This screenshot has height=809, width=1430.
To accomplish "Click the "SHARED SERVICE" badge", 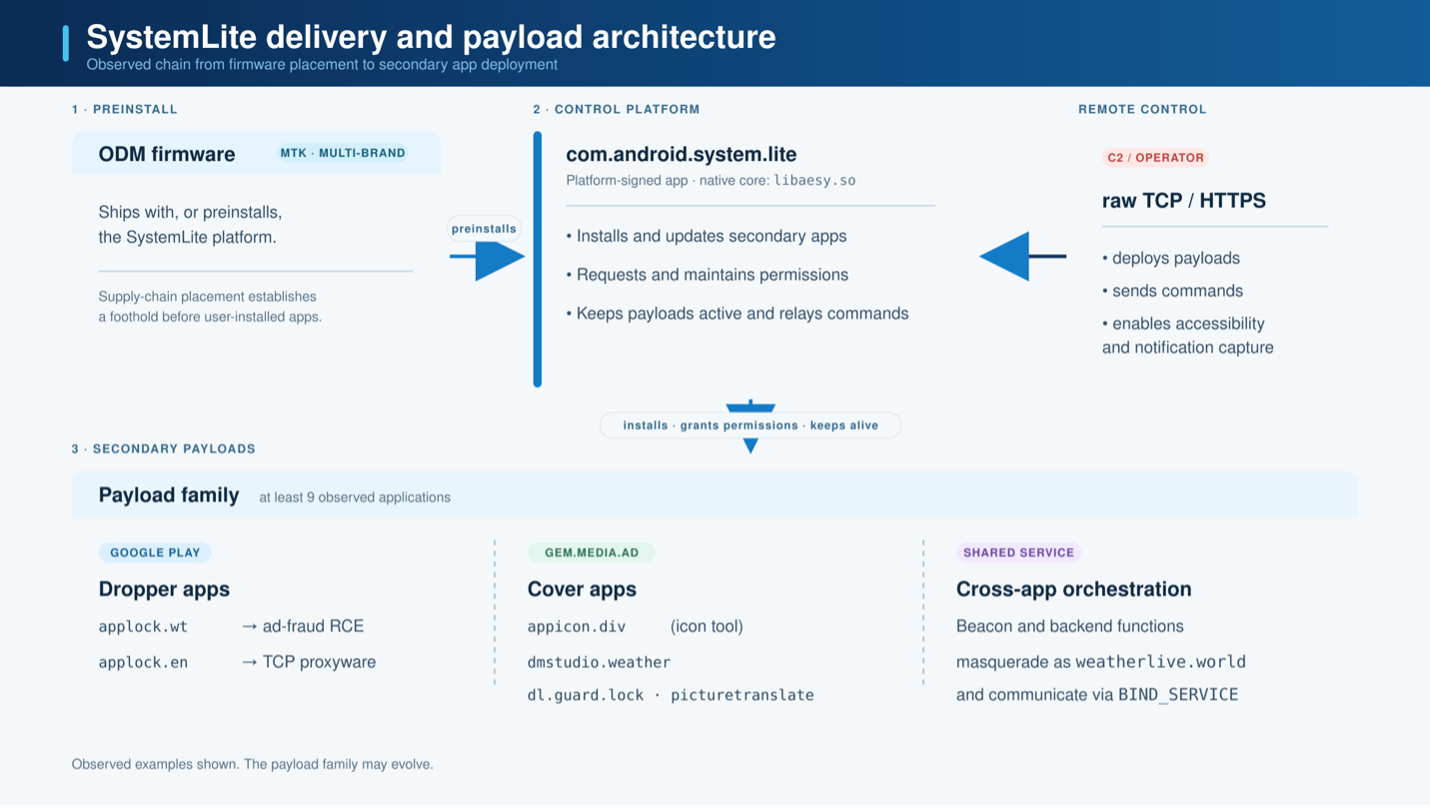I will 1018,552.
